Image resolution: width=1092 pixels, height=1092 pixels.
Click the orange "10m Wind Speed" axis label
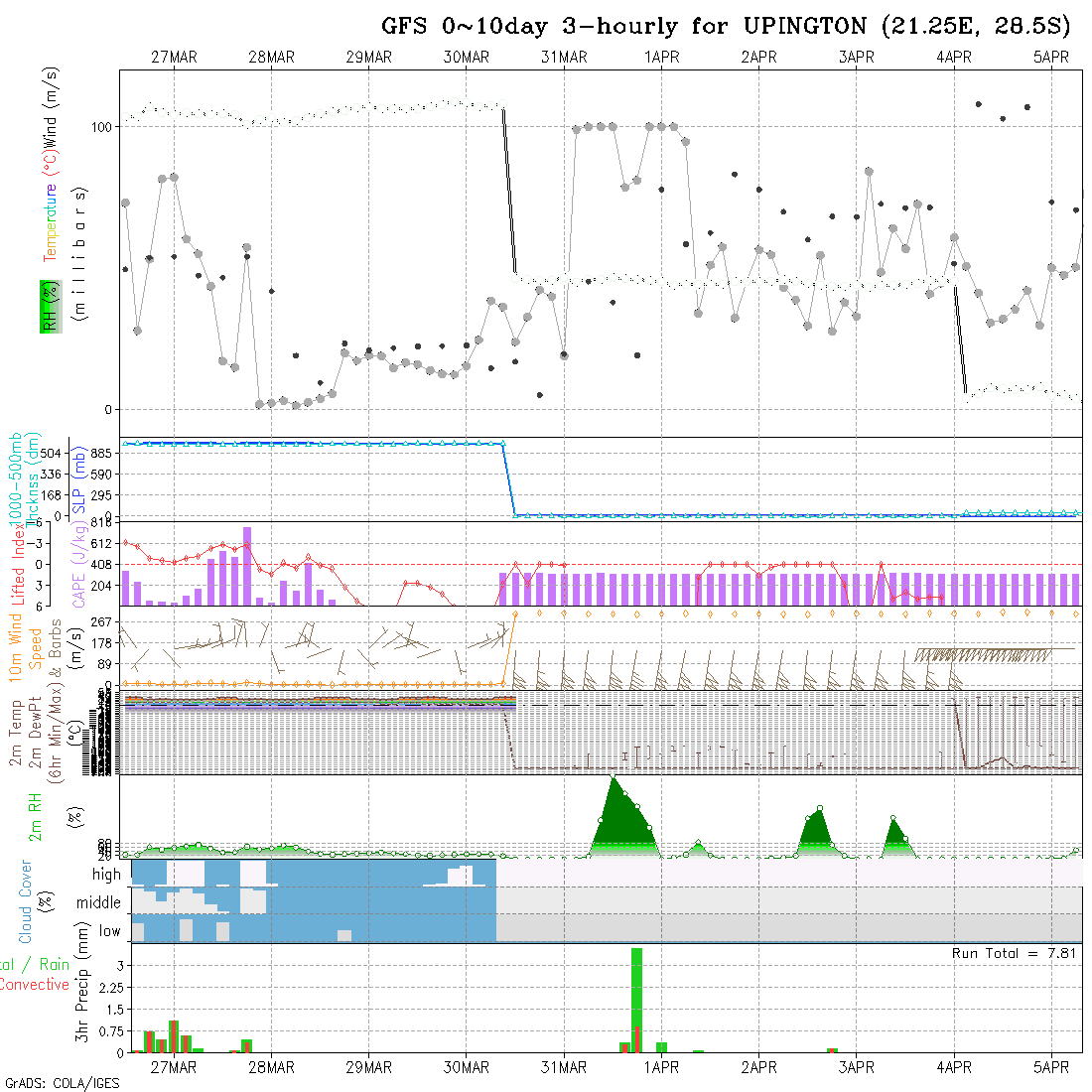(27, 645)
